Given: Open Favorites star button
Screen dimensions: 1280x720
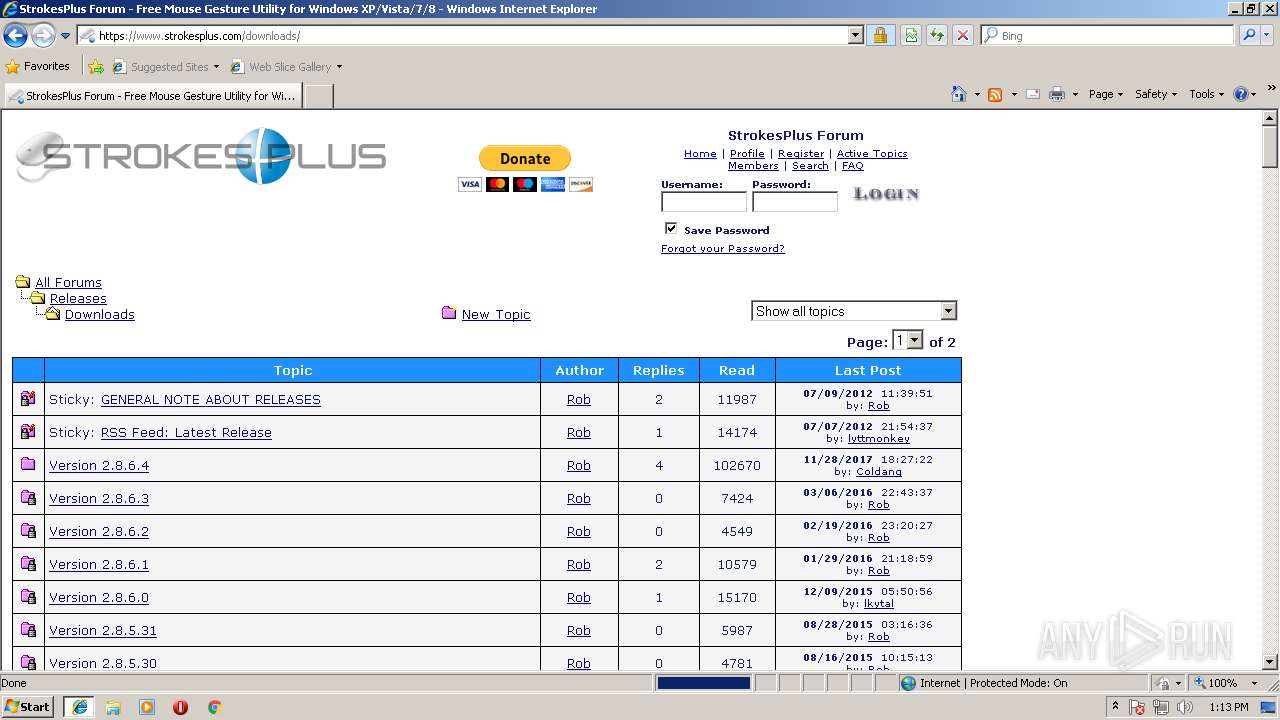Looking at the screenshot, I should pos(38,66).
